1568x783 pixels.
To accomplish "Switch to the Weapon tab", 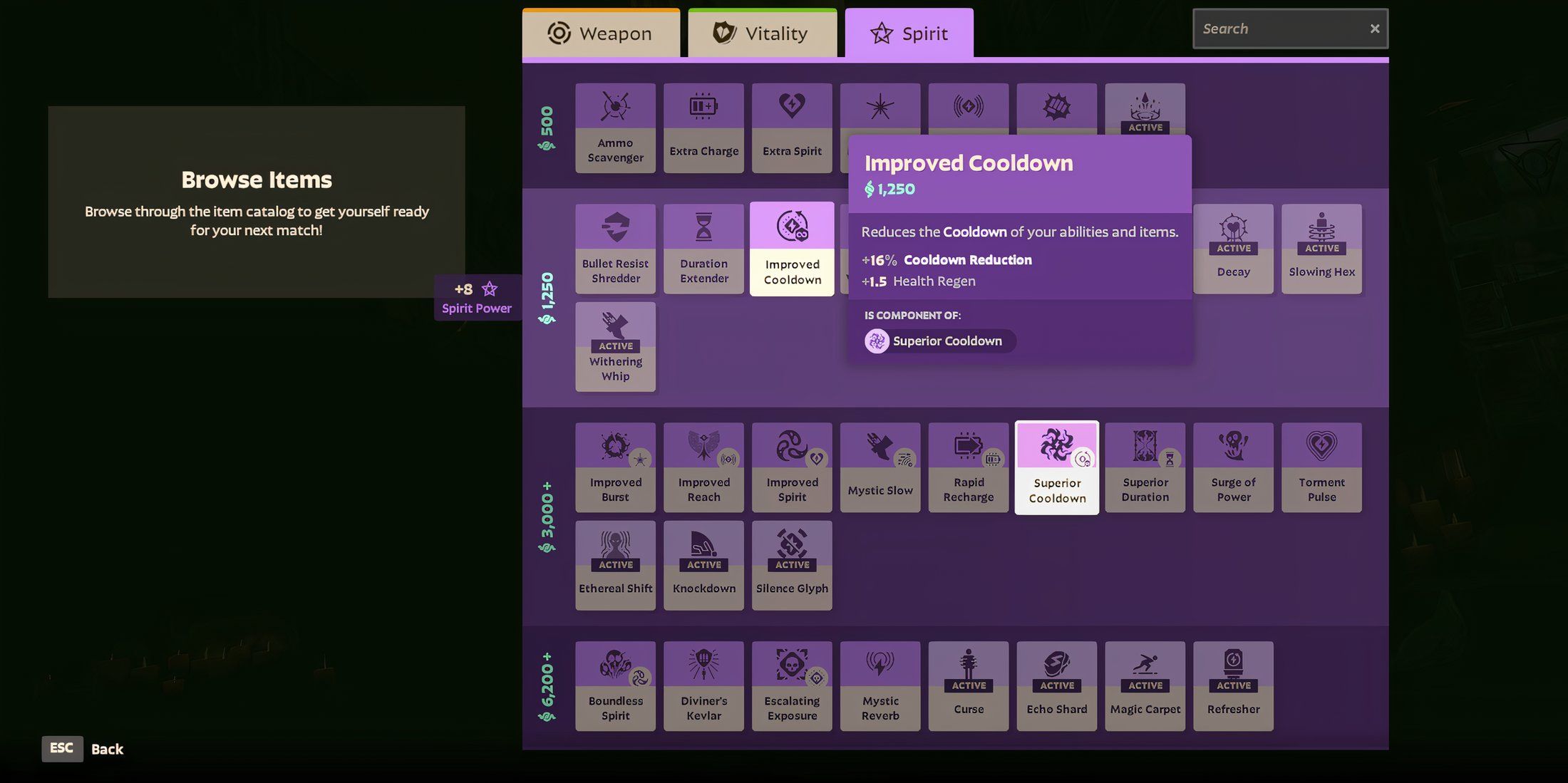I will (x=601, y=33).
